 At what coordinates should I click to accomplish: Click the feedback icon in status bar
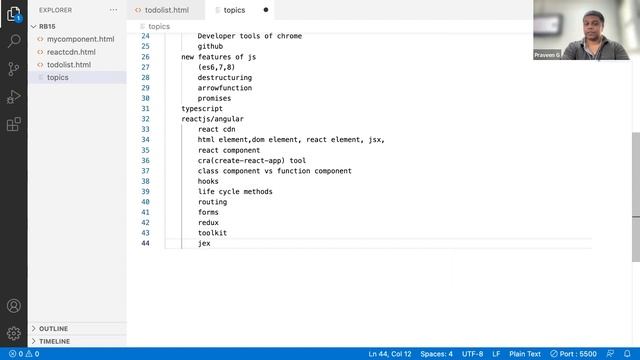(x=610, y=353)
